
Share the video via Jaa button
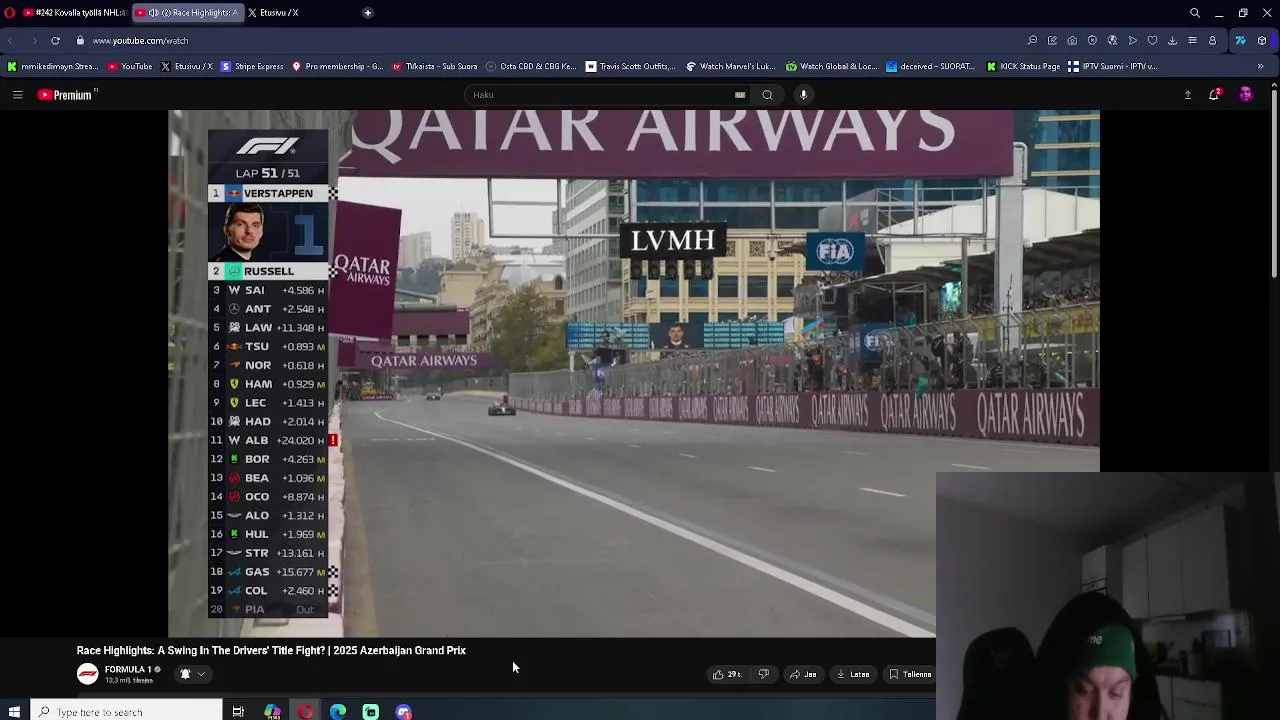tap(803, 674)
